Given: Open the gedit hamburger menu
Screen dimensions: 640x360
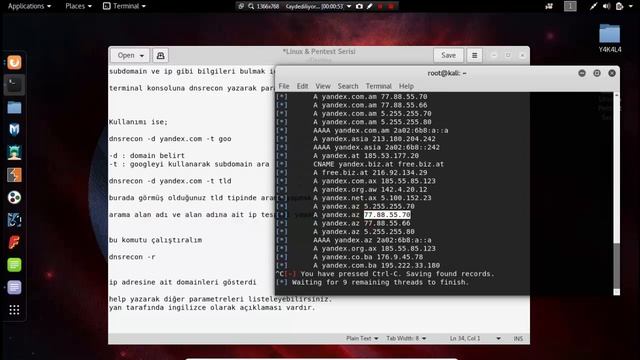Looking at the screenshot, I should pos(474,56).
